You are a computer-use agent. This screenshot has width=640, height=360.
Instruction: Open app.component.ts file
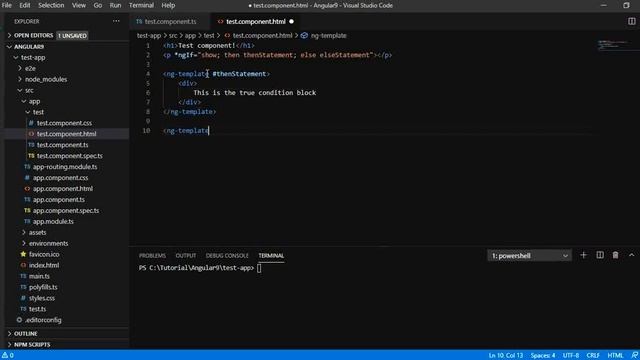click(59, 200)
